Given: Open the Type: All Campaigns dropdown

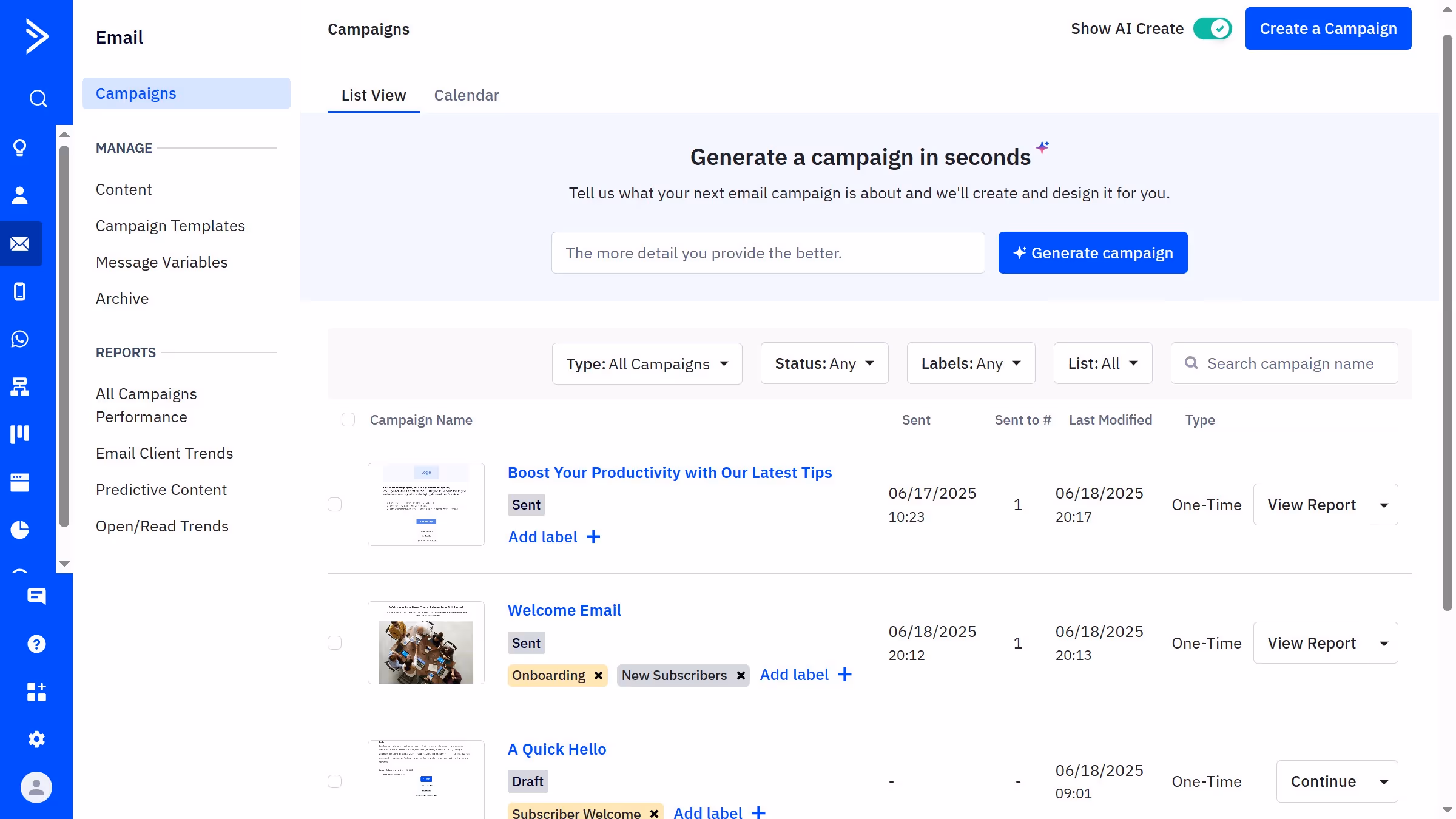Looking at the screenshot, I should click(x=647, y=363).
